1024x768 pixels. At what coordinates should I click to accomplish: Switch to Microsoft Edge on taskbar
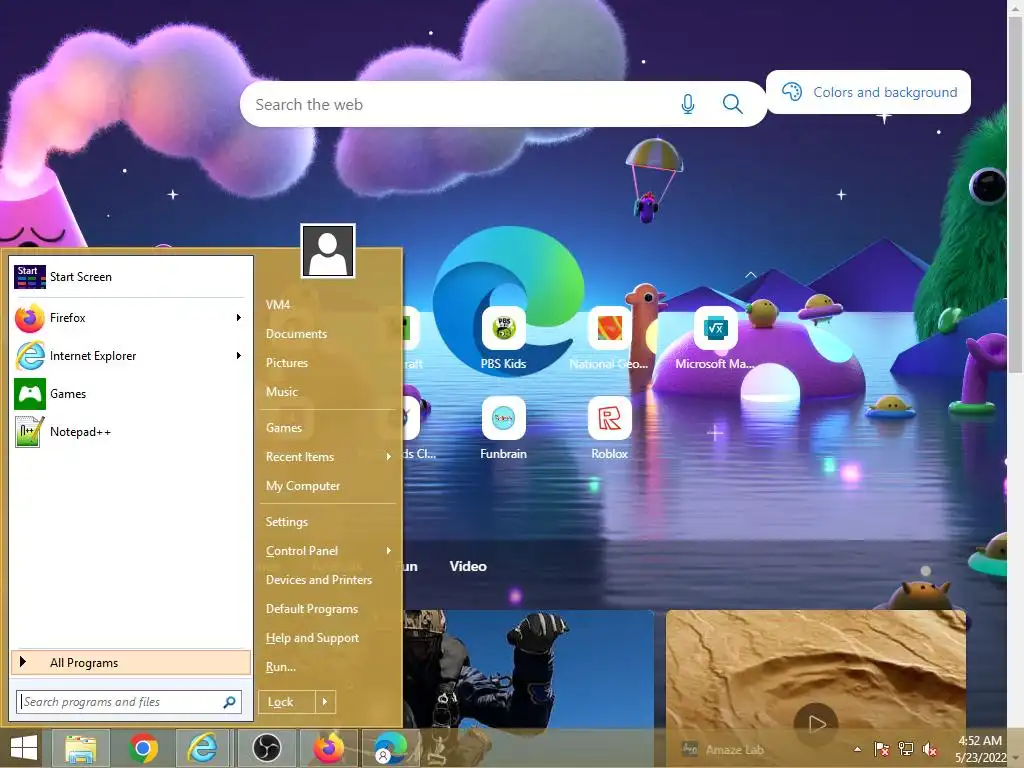[391, 748]
